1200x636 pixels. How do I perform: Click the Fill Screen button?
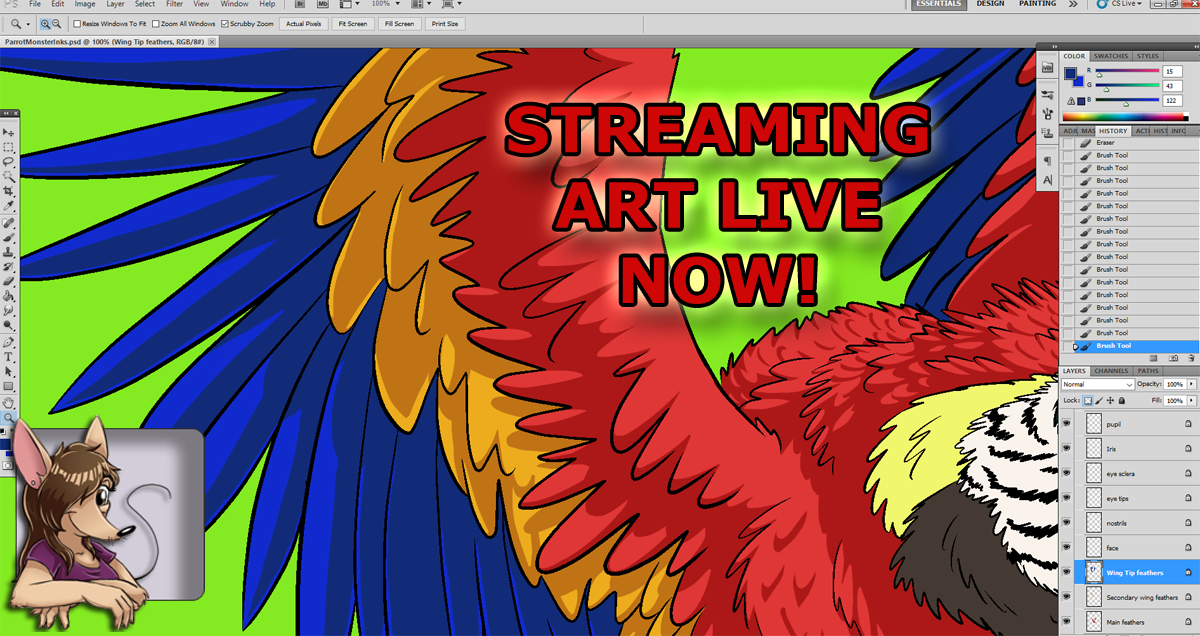398,23
